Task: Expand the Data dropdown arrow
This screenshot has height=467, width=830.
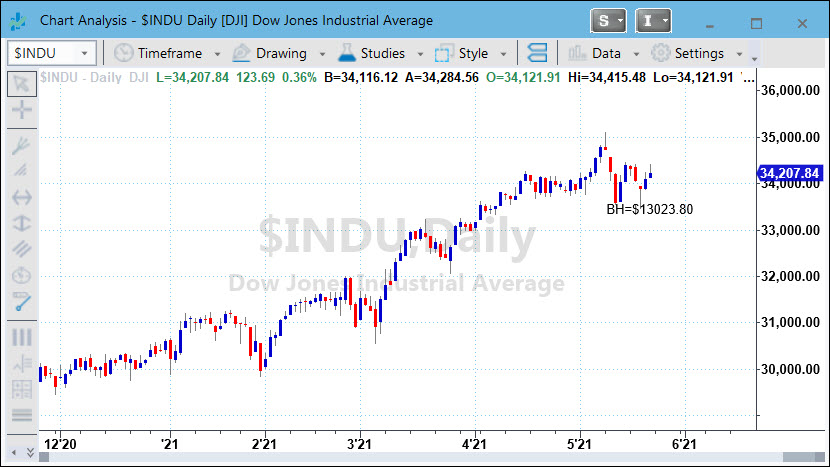Action: [636, 54]
